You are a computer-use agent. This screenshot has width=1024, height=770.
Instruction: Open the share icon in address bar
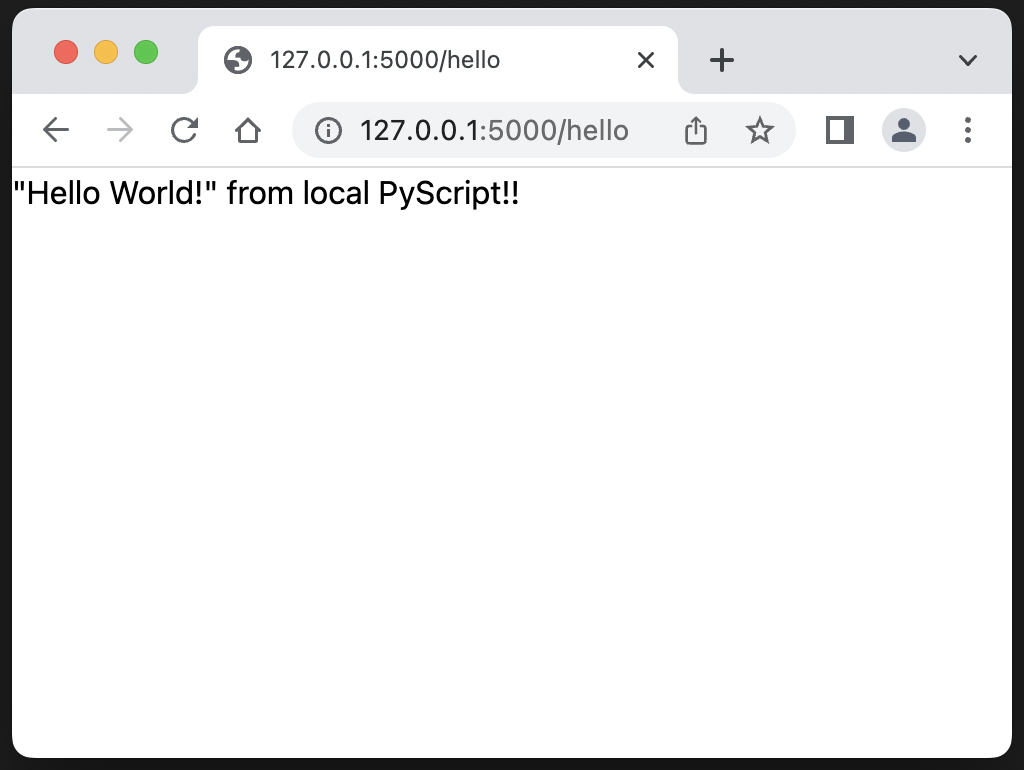[695, 130]
